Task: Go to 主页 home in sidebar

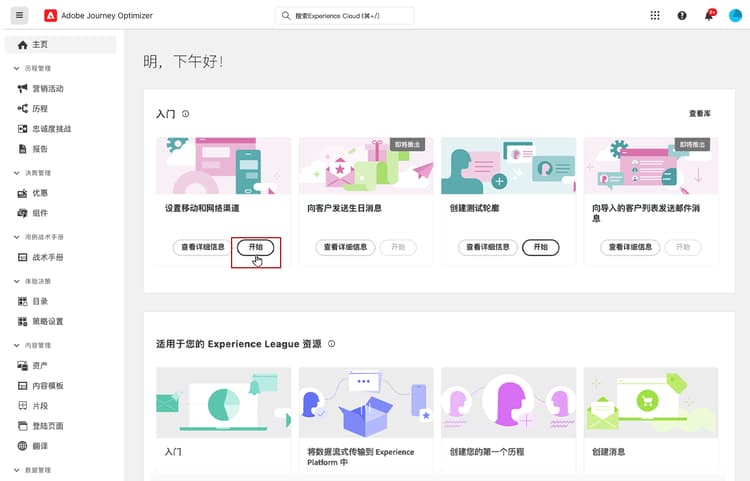Action: 60,44
